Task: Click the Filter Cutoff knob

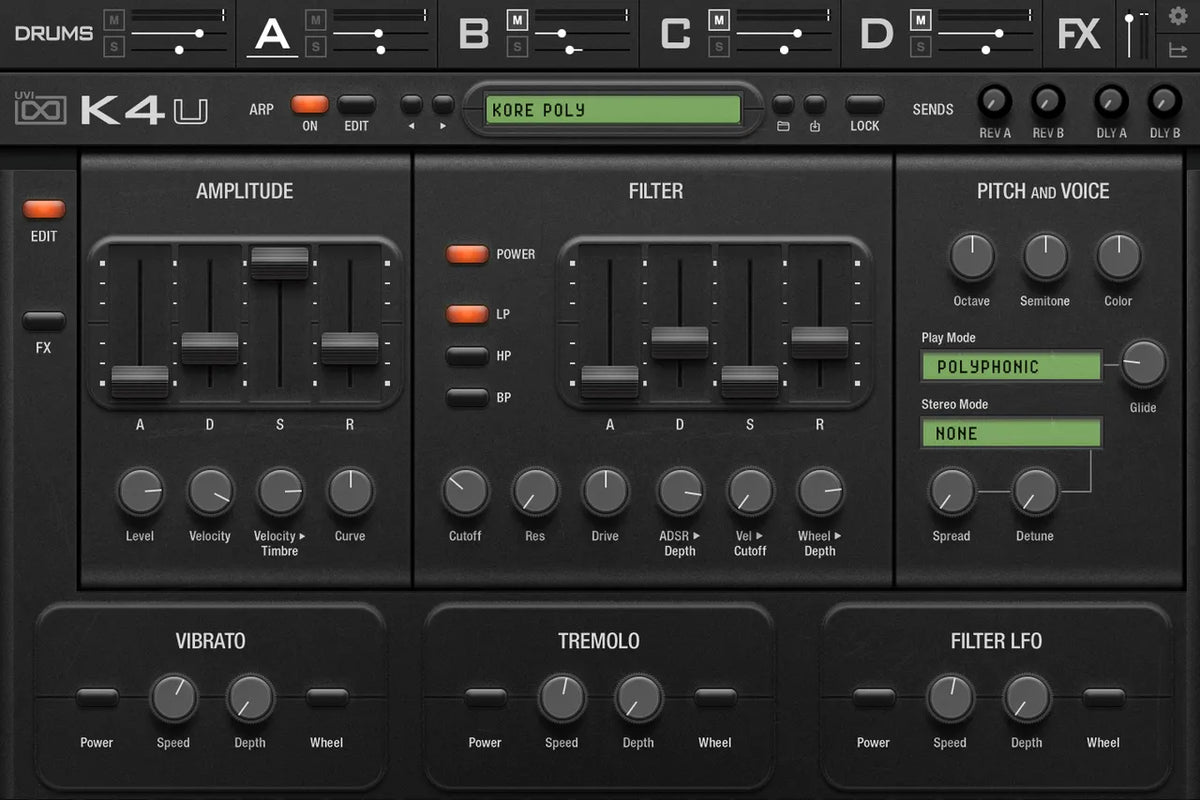Action: (465, 492)
